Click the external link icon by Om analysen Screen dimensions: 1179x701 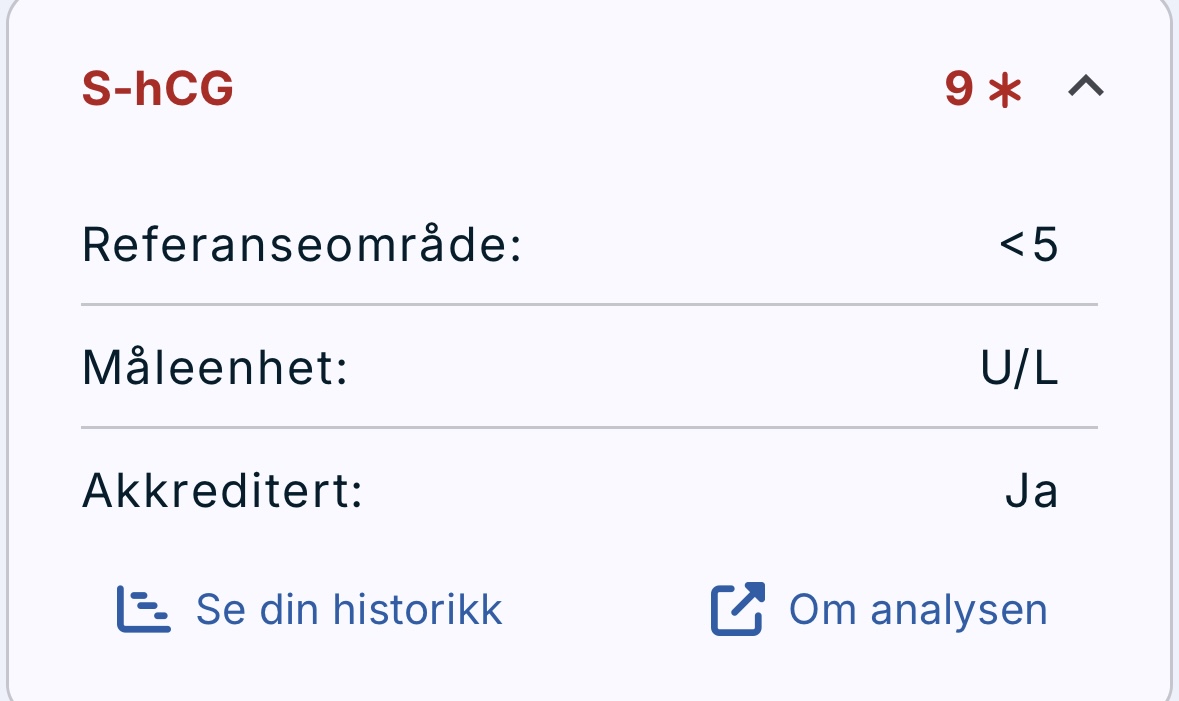[x=737, y=609]
